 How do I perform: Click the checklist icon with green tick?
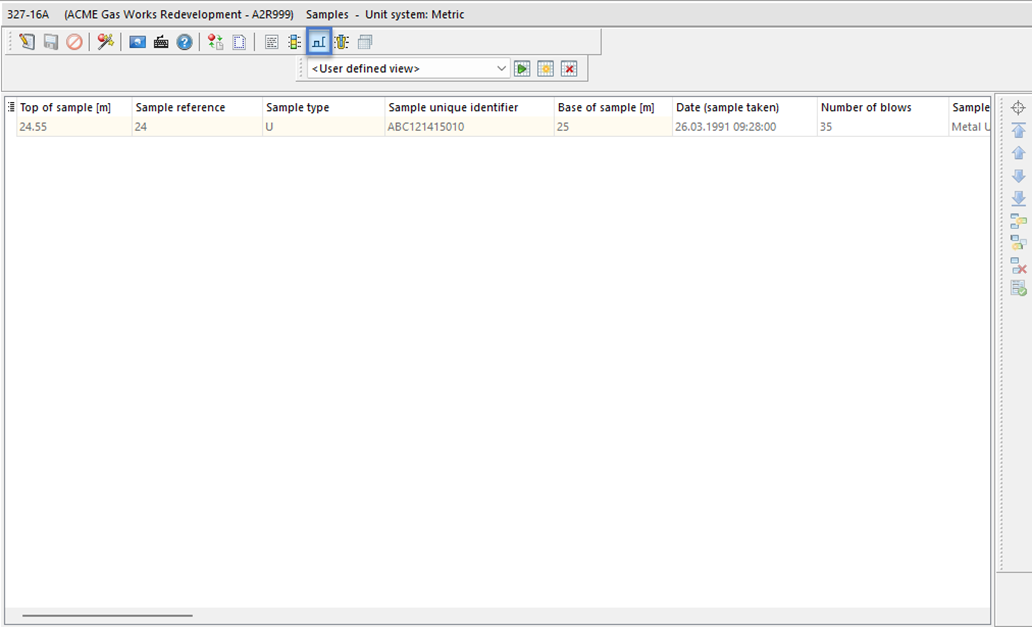click(1018, 289)
